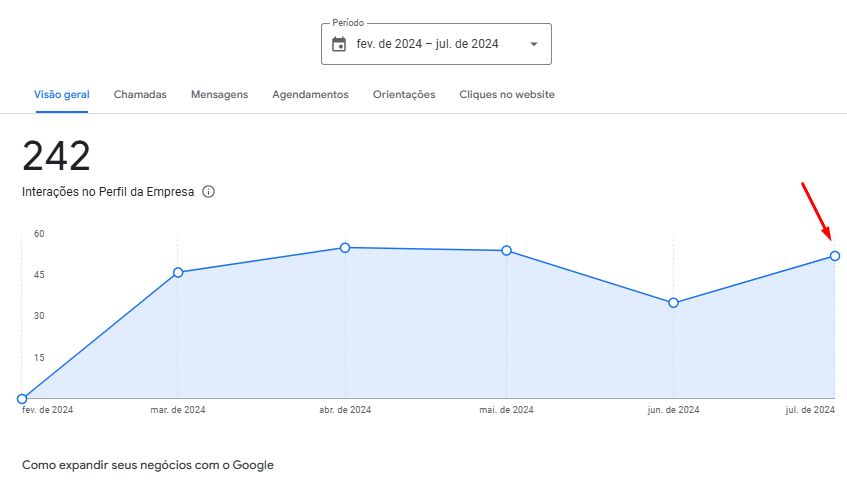Switch to the Orientações tab
847x483 pixels.
tap(404, 95)
